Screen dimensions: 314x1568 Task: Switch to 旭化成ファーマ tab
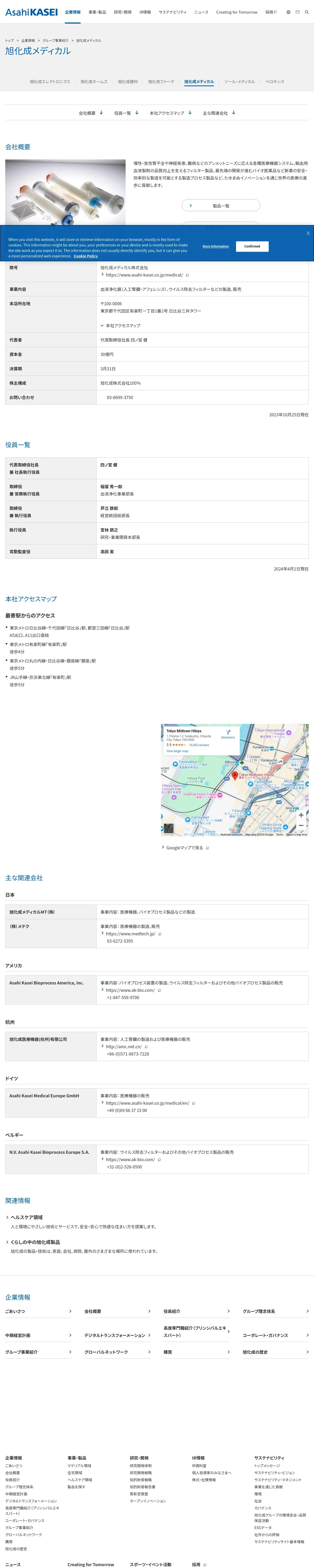pyautogui.click(x=161, y=82)
